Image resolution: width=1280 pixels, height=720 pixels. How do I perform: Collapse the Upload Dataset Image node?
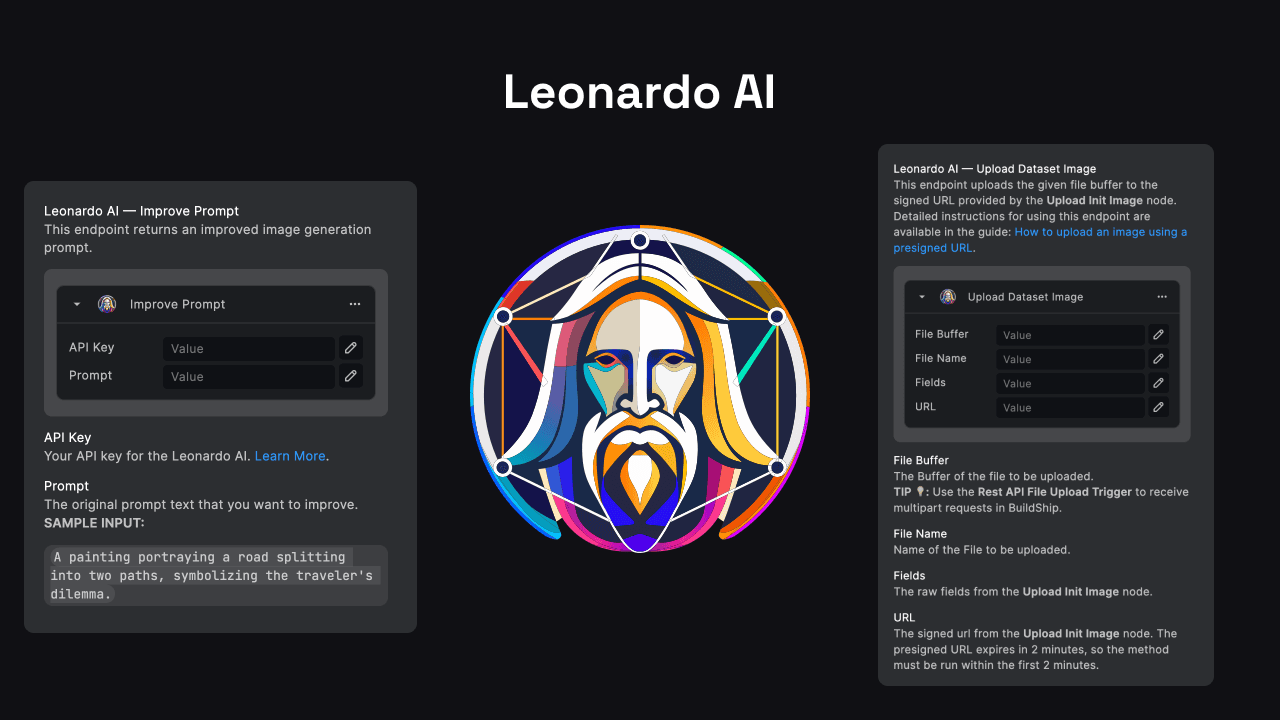point(922,297)
